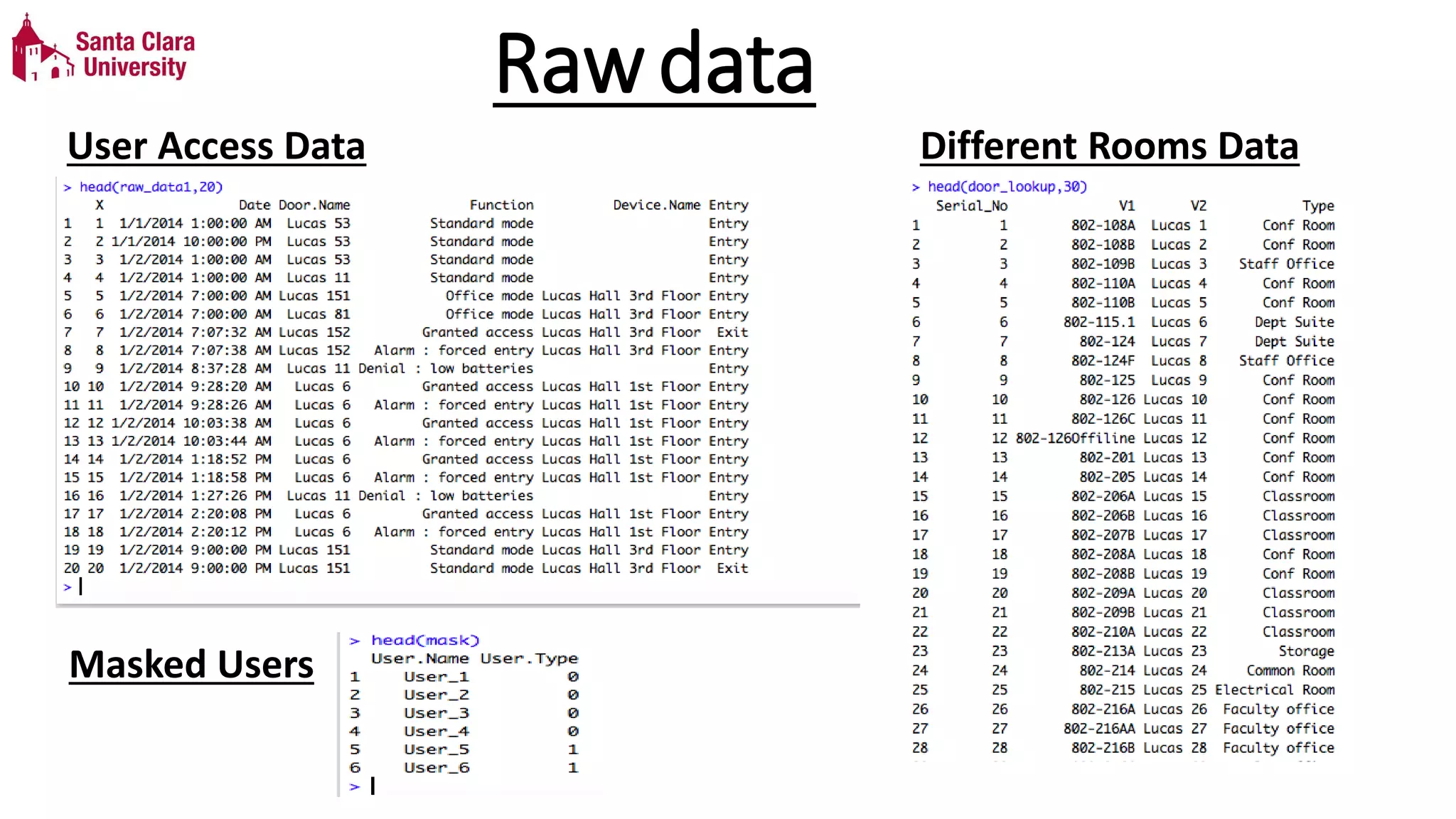Click the empty R prompt below masked users
The image size is (1456, 819).
click(363, 786)
